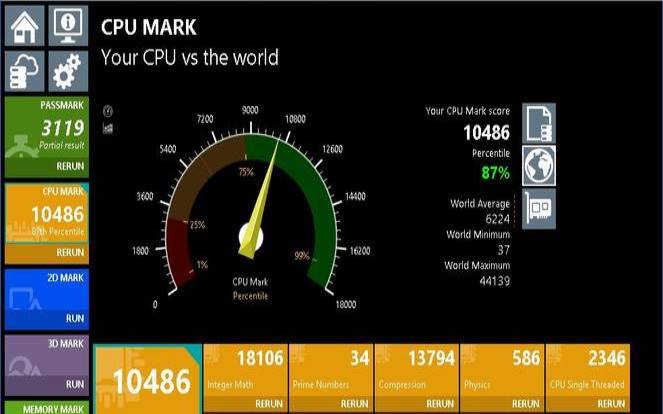This screenshot has height=414, width=663.
Task: Rerun the Compression test
Action: pos(440,404)
